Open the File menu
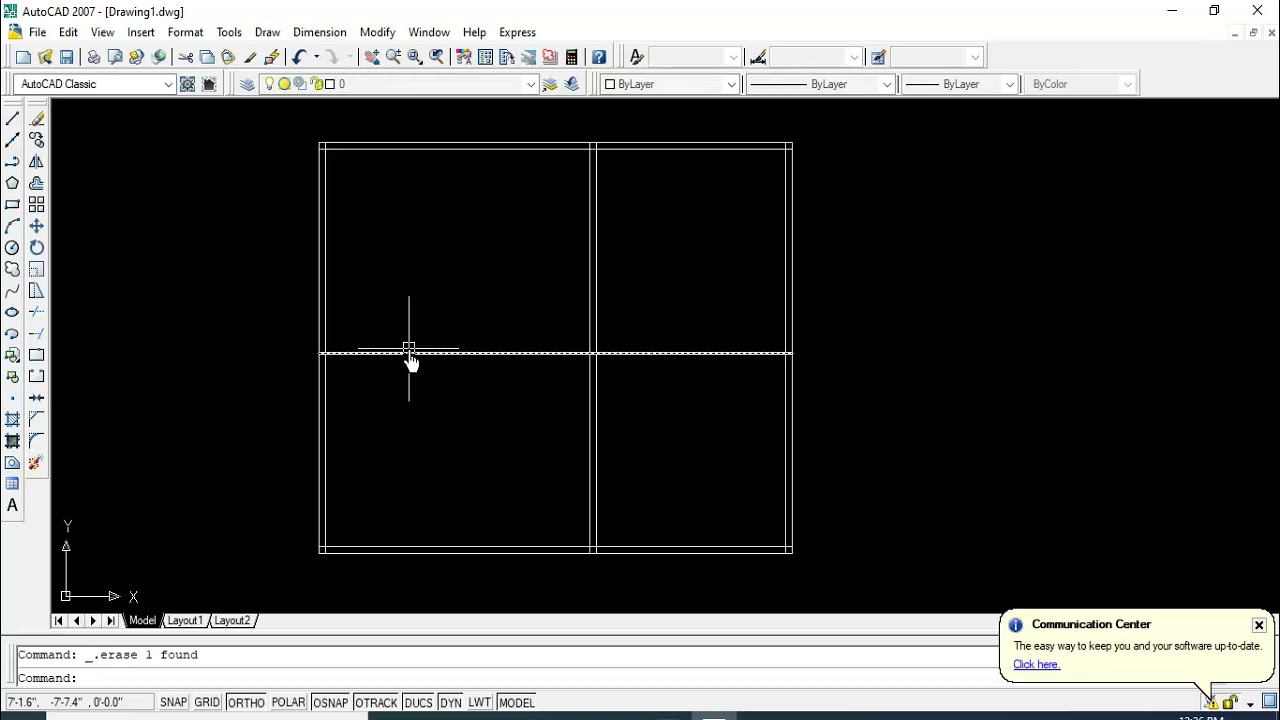The height and width of the screenshot is (720, 1280). coord(37,32)
